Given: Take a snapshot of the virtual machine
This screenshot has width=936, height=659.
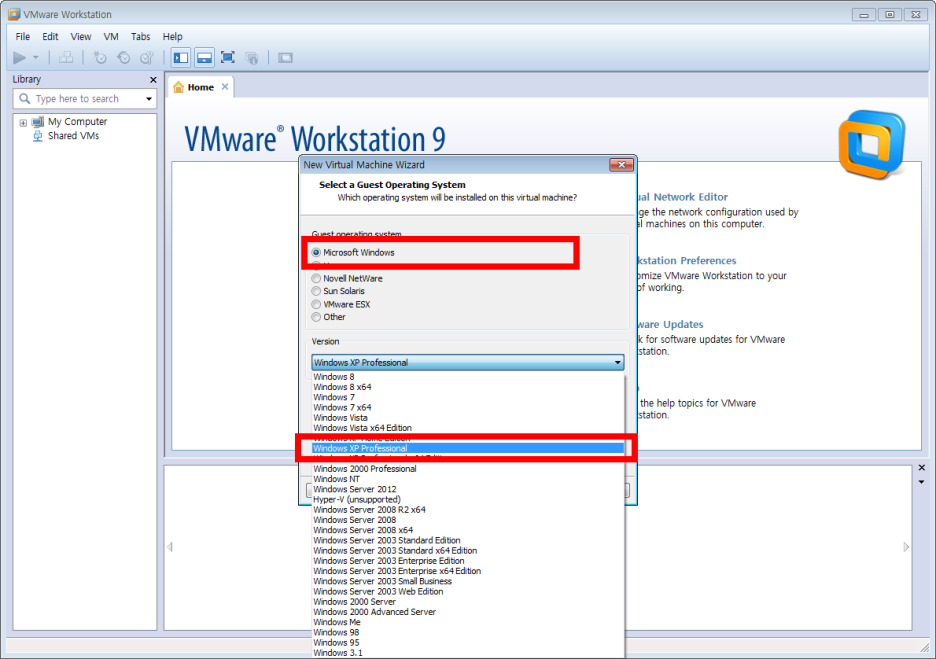Looking at the screenshot, I should click(x=100, y=57).
